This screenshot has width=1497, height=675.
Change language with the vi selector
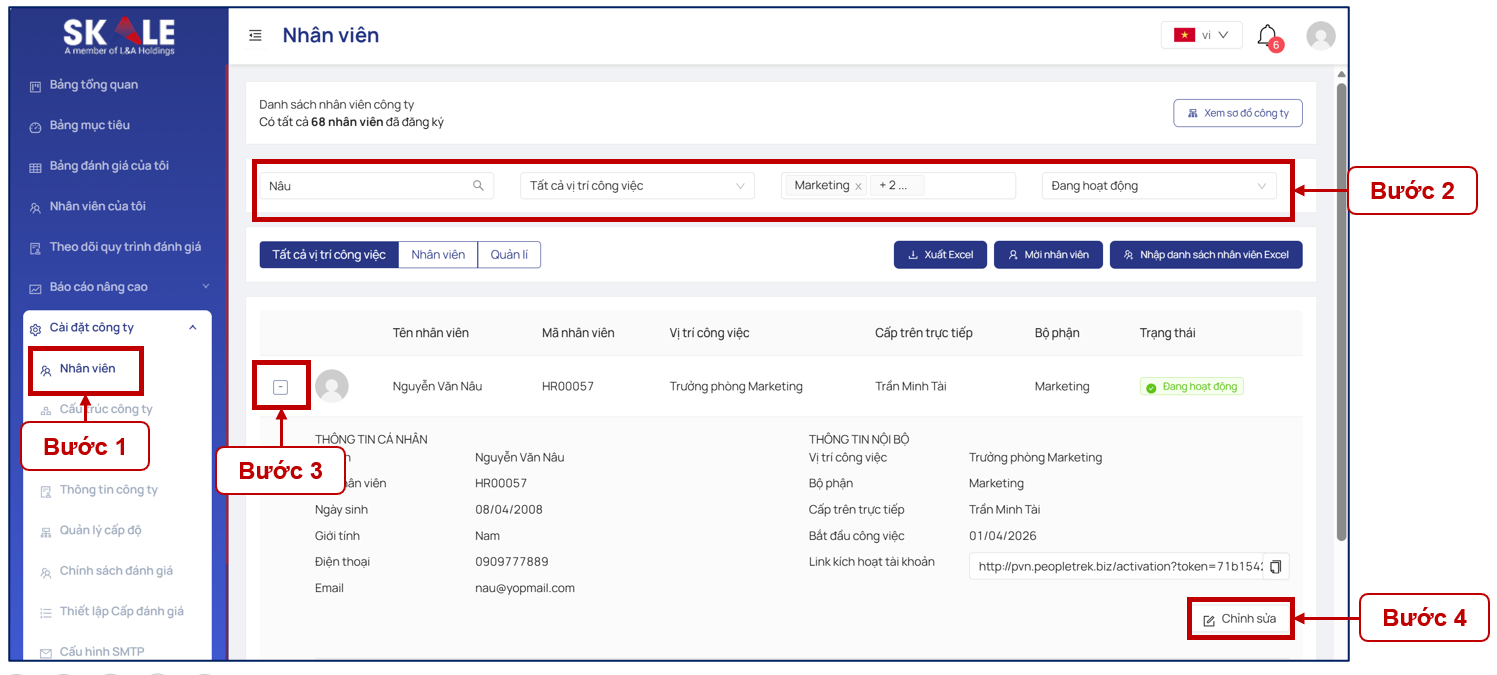[1201, 35]
